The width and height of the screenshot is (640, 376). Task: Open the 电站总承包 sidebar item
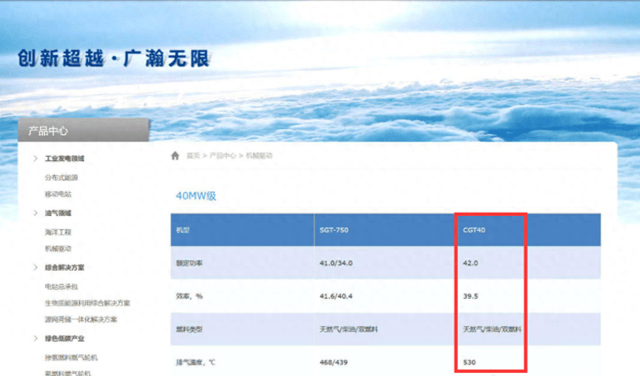(x=61, y=287)
